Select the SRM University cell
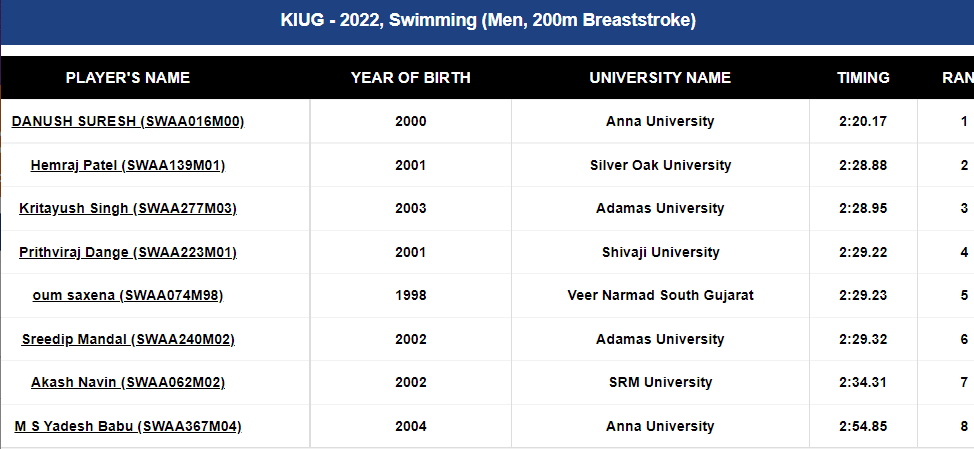974x449 pixels. pyautogui.click(x=660, y=382)
